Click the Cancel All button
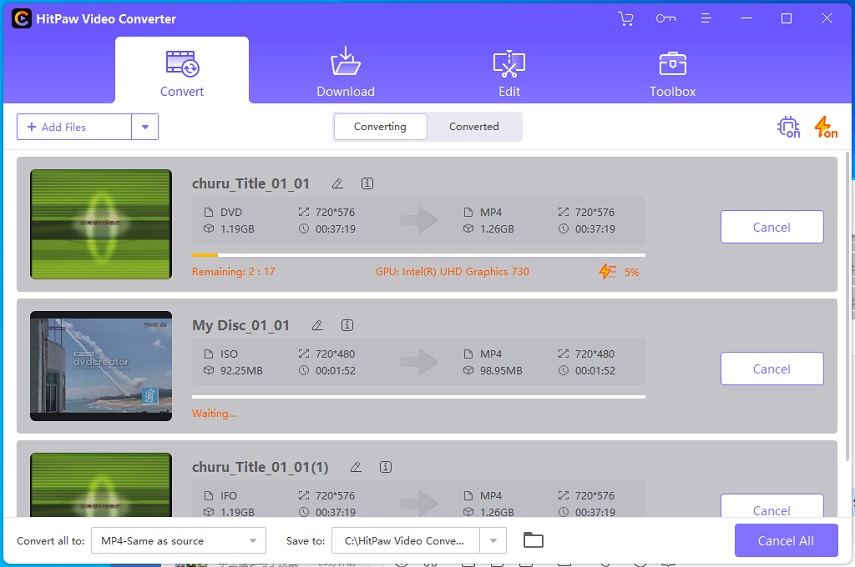This screenshot has height=567, width=855. click(x=786, y=541)
